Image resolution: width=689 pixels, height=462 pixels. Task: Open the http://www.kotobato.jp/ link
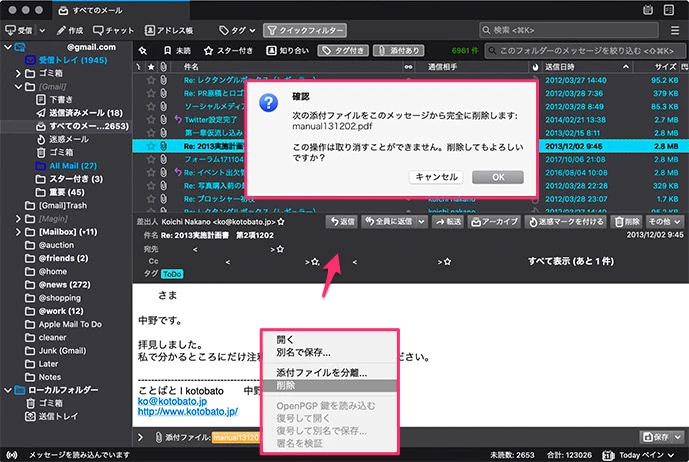click(187, 411)
